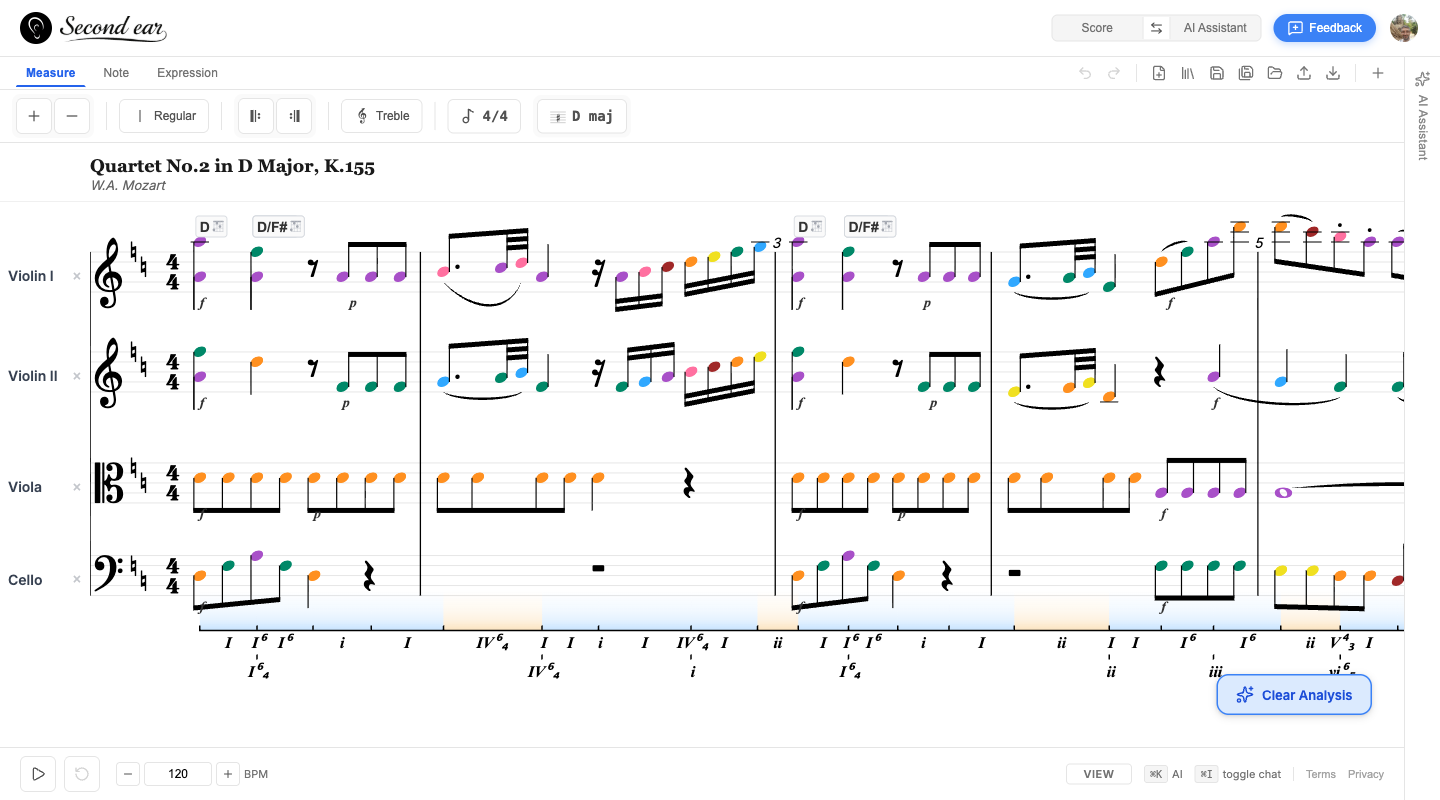The image size is (1440, 800).
Task: Open the D maj key signature selector
Action: pyautogui.click(x=582, y=116)
